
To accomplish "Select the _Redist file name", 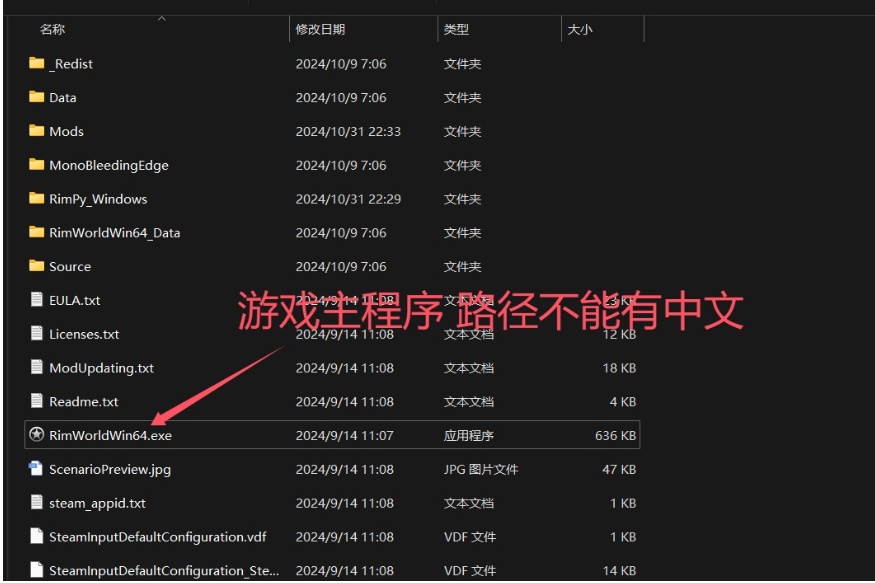I will pyautogui.click(x=71, y=64).
